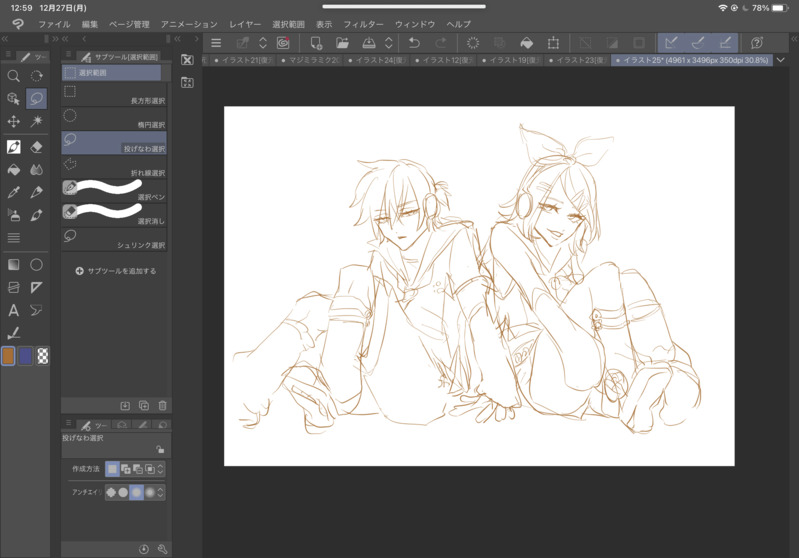Set anti-aliasing to Medium

pos(137,492)
